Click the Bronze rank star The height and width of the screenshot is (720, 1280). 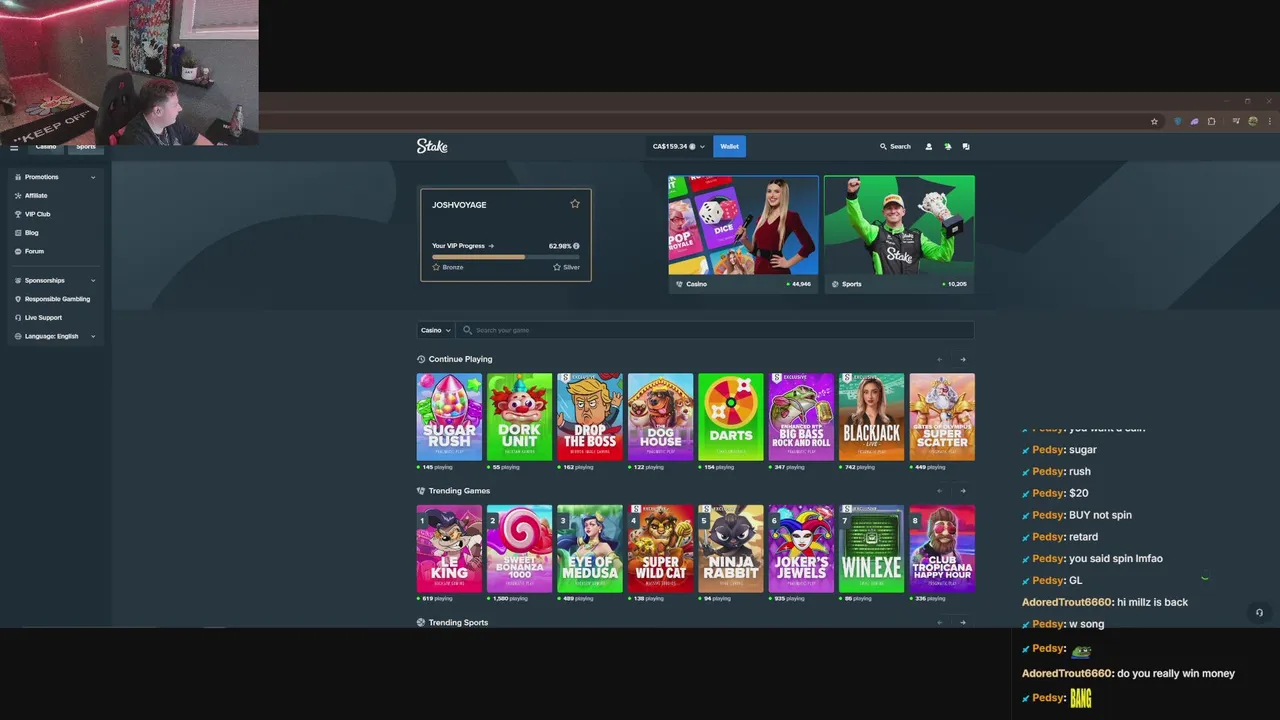coord(436,267)
